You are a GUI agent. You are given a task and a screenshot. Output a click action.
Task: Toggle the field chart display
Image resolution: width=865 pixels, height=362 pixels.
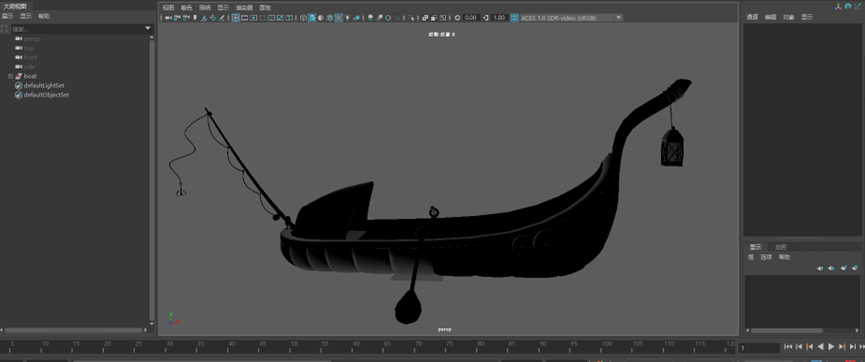pyautogui.click(x=271, y=18)
